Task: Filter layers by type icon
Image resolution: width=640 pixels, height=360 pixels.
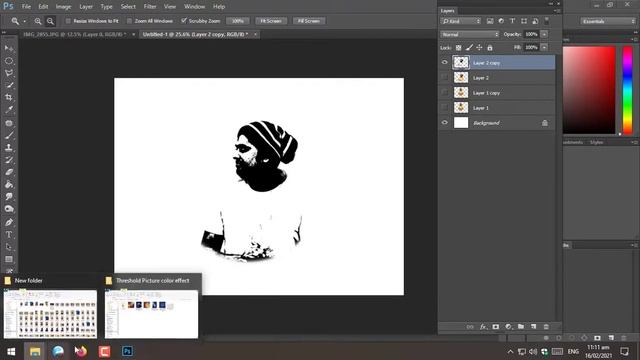Action: [x=512, y=21]
